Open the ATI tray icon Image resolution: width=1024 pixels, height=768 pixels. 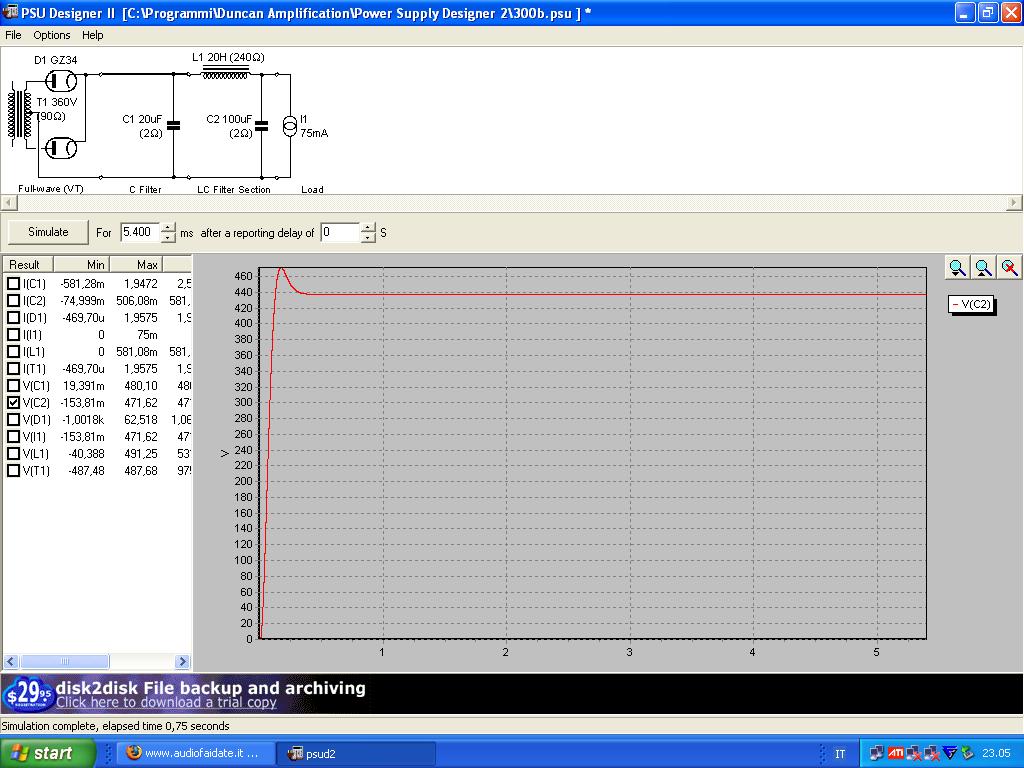895,754
